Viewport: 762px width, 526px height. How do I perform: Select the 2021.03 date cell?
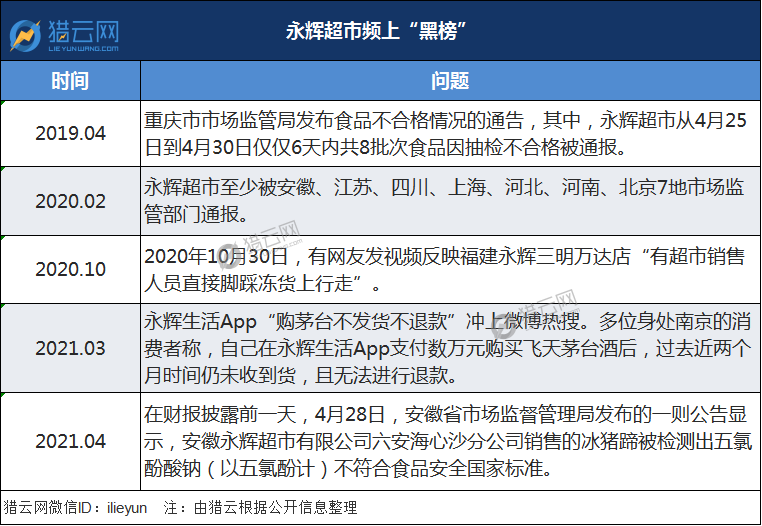(70, 348)
